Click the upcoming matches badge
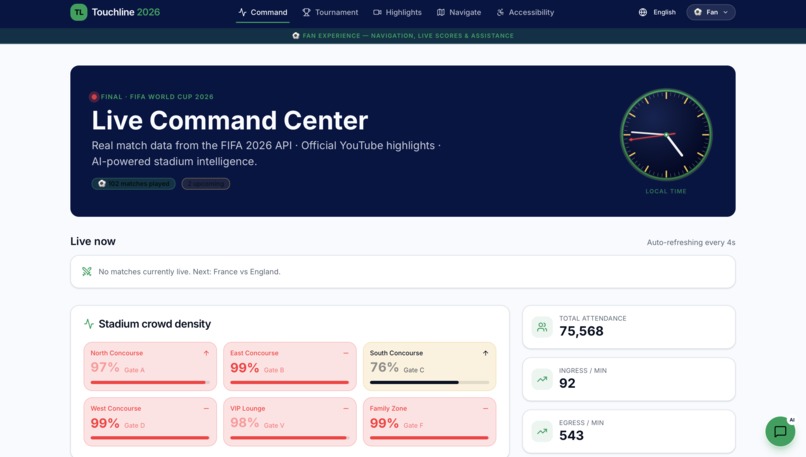 206,184
